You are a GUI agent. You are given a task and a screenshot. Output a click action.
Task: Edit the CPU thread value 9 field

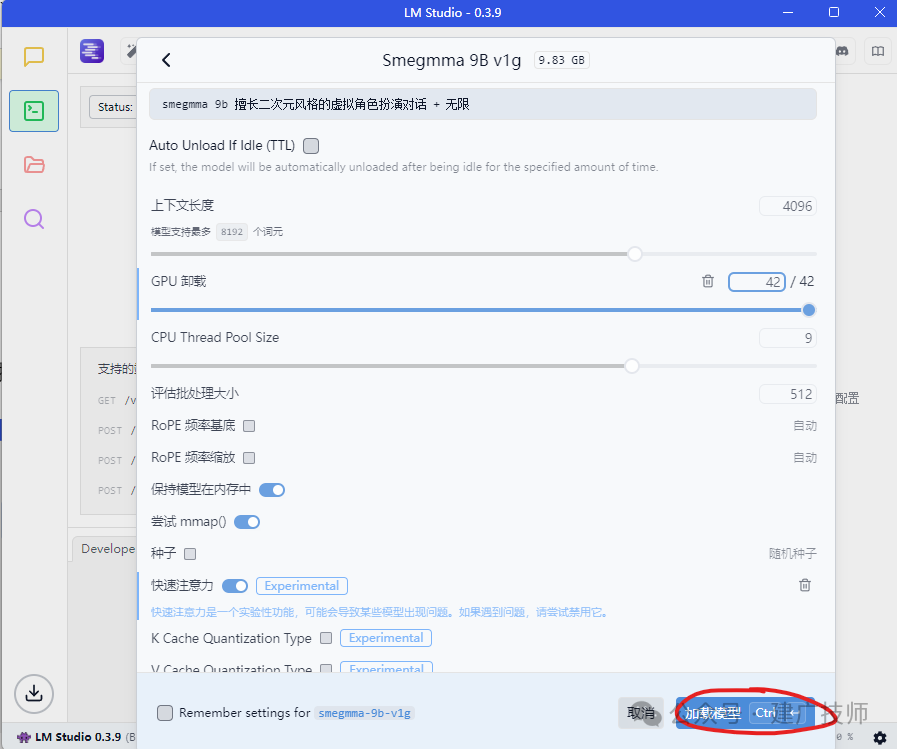788,338
